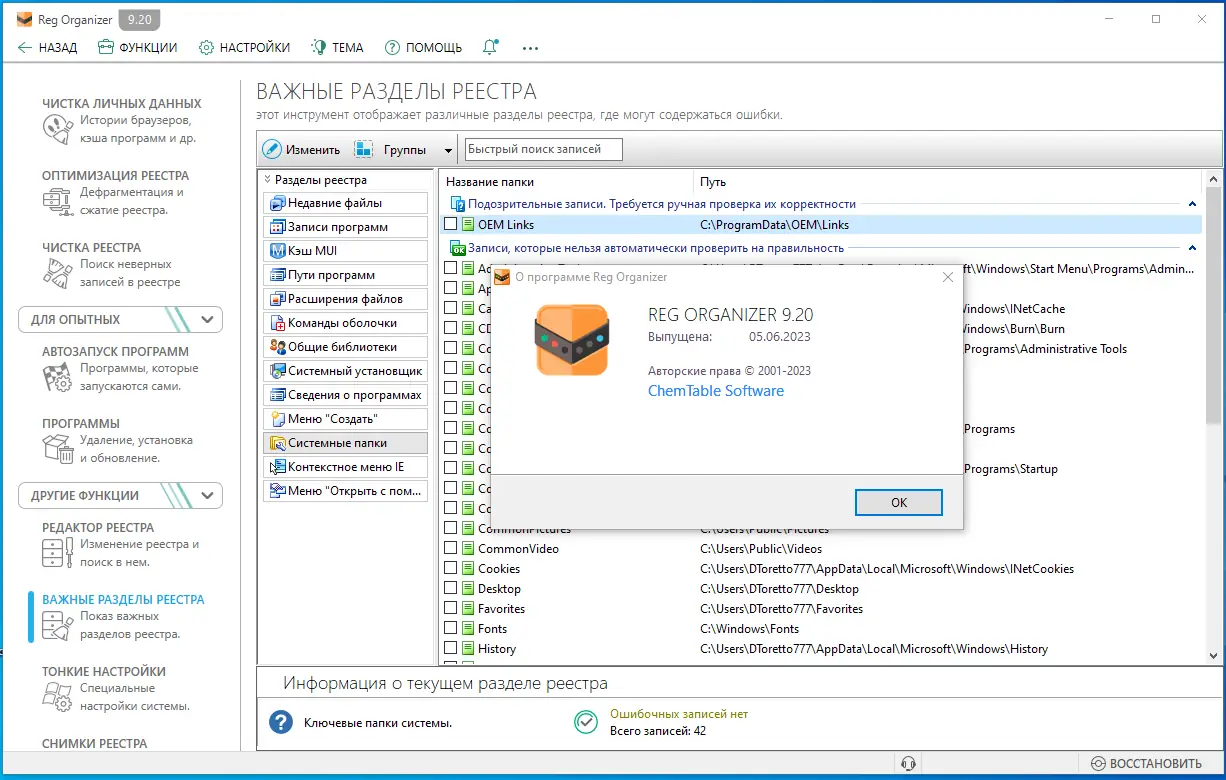Collapse the Разделы реестра tree header

268,180
